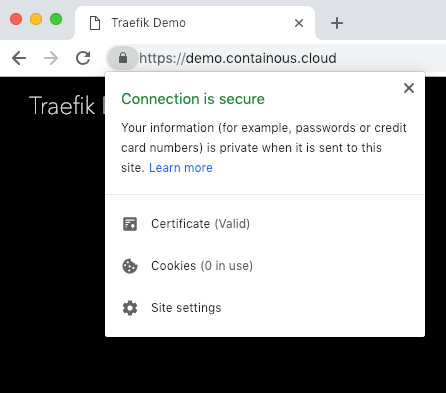Click the padlock icon in address bar
The width and height of the screenshot is (446, 393).
(123, 58)
